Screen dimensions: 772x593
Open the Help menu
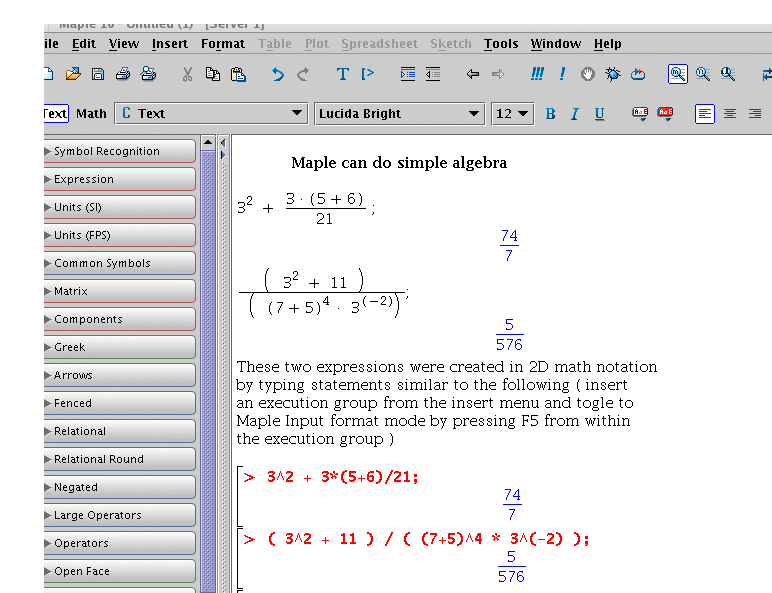coord(608,44)
